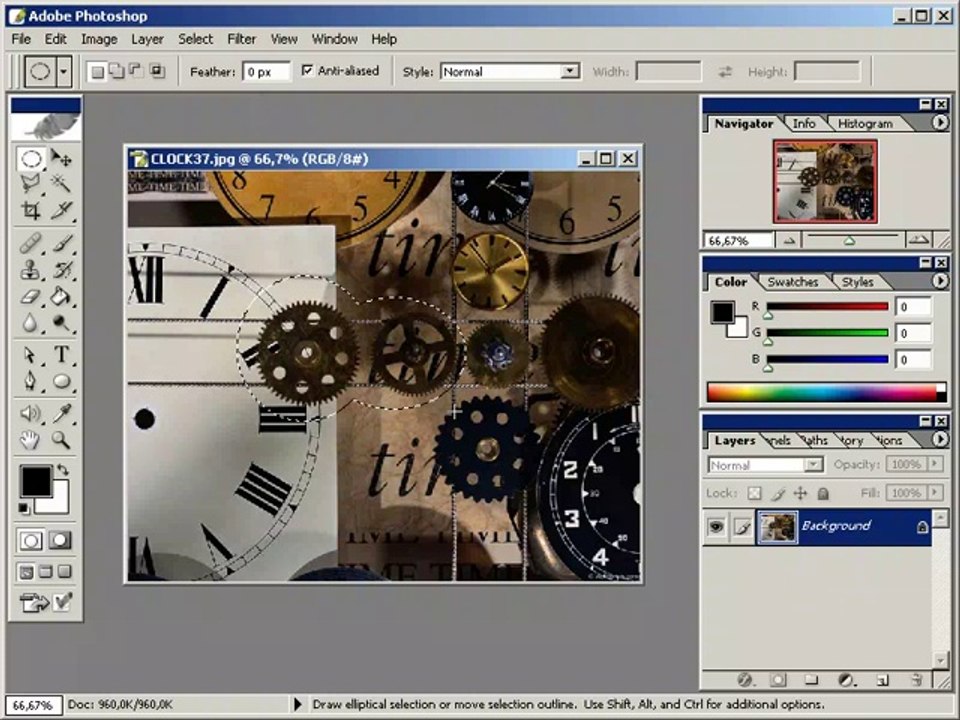Click Navigator zoom out button

click(789, 241)
